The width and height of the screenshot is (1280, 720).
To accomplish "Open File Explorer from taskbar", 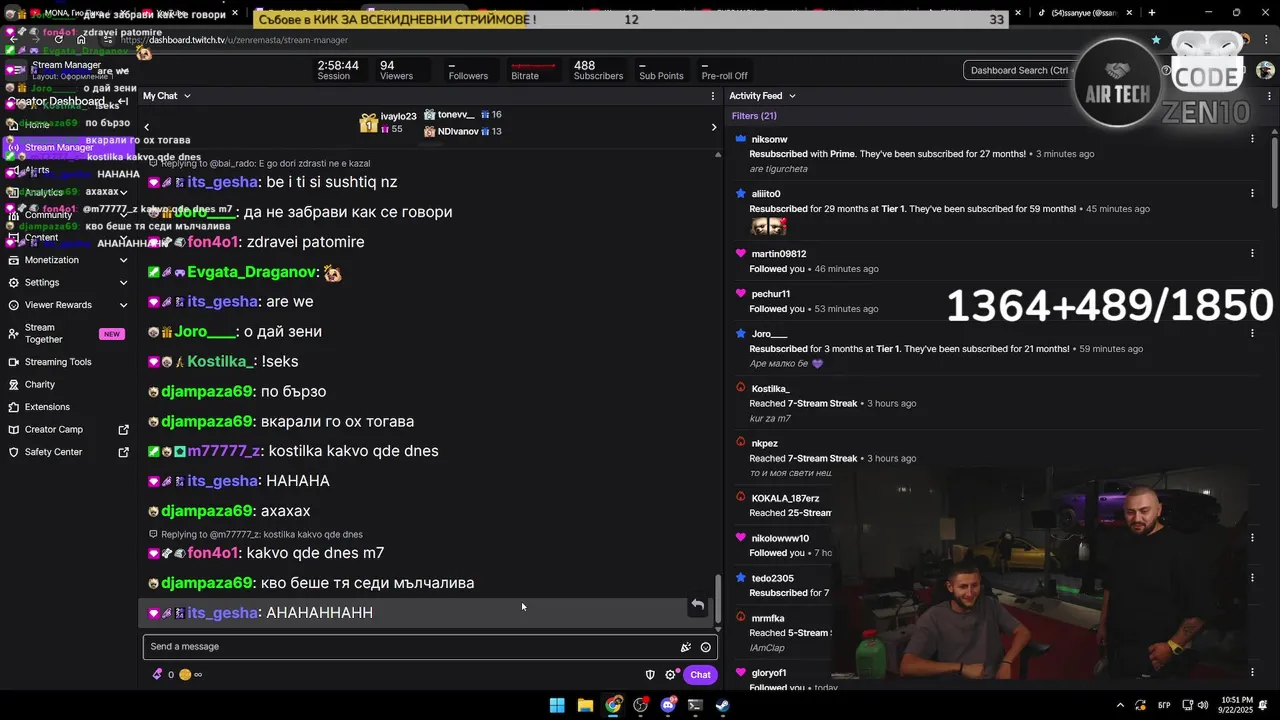I will point(585,705).
